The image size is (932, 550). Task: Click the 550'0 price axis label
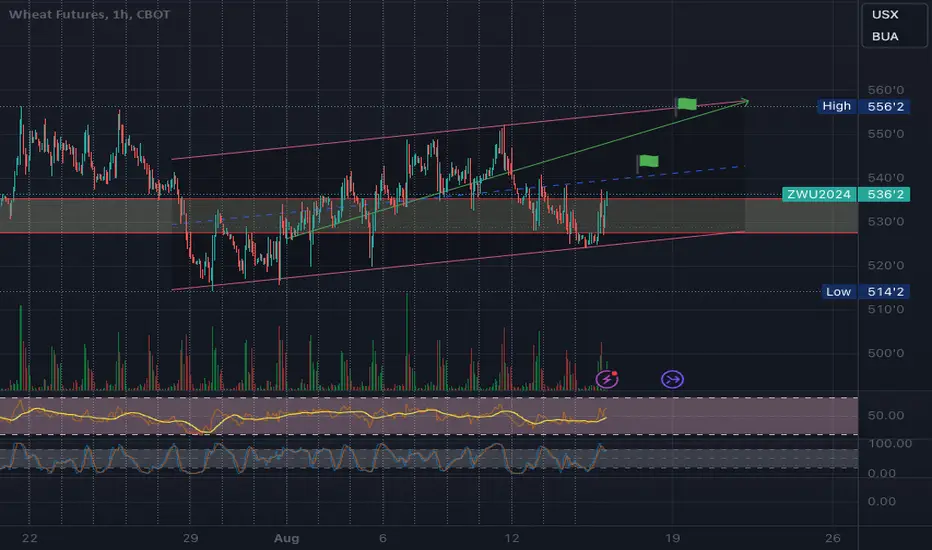pyautogui.click(x=886, y=134)
